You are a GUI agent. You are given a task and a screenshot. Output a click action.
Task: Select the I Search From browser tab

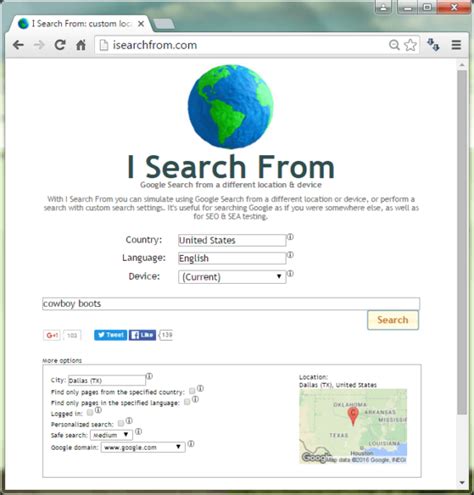(80, 24)
